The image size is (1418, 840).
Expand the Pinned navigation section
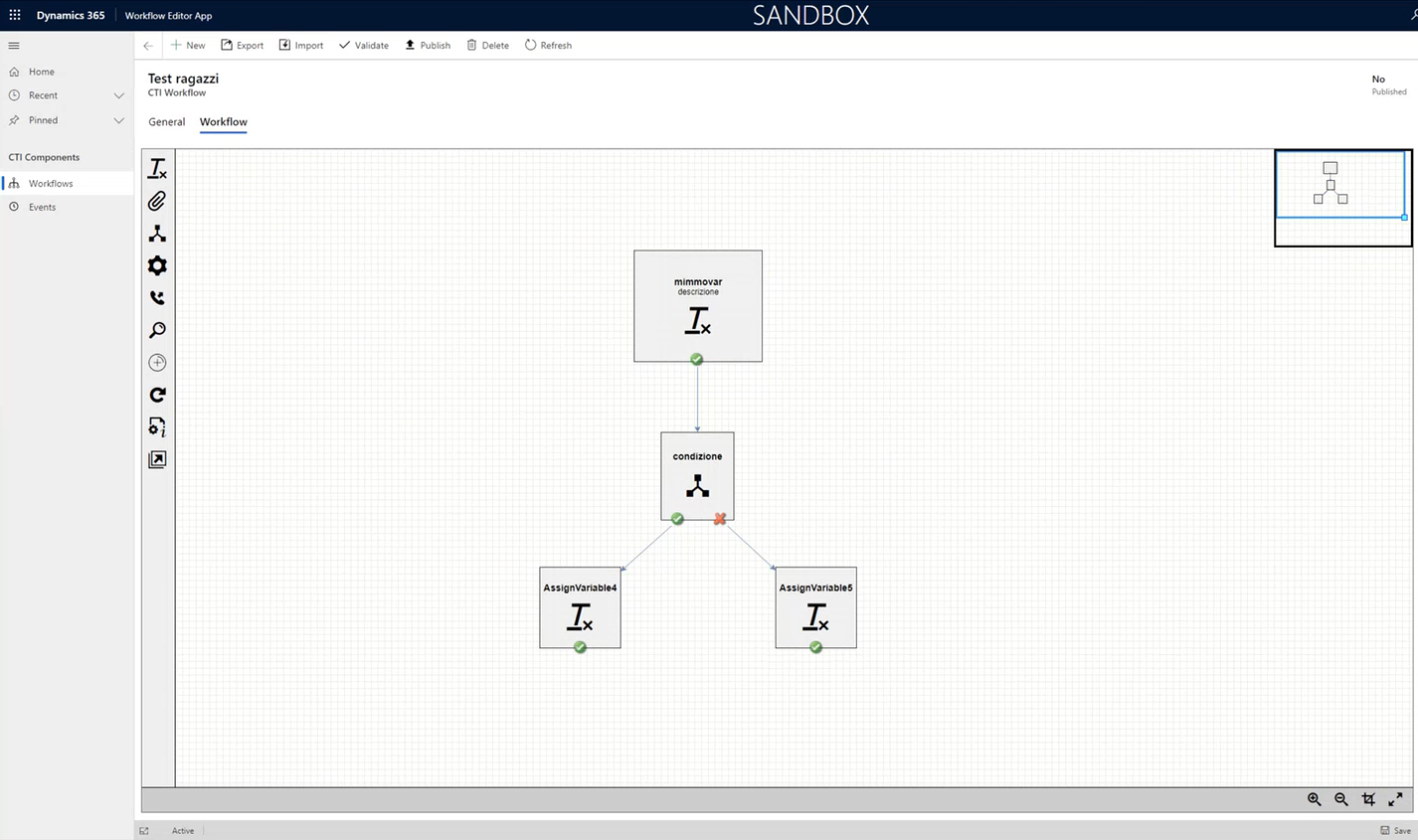[118, 120]
